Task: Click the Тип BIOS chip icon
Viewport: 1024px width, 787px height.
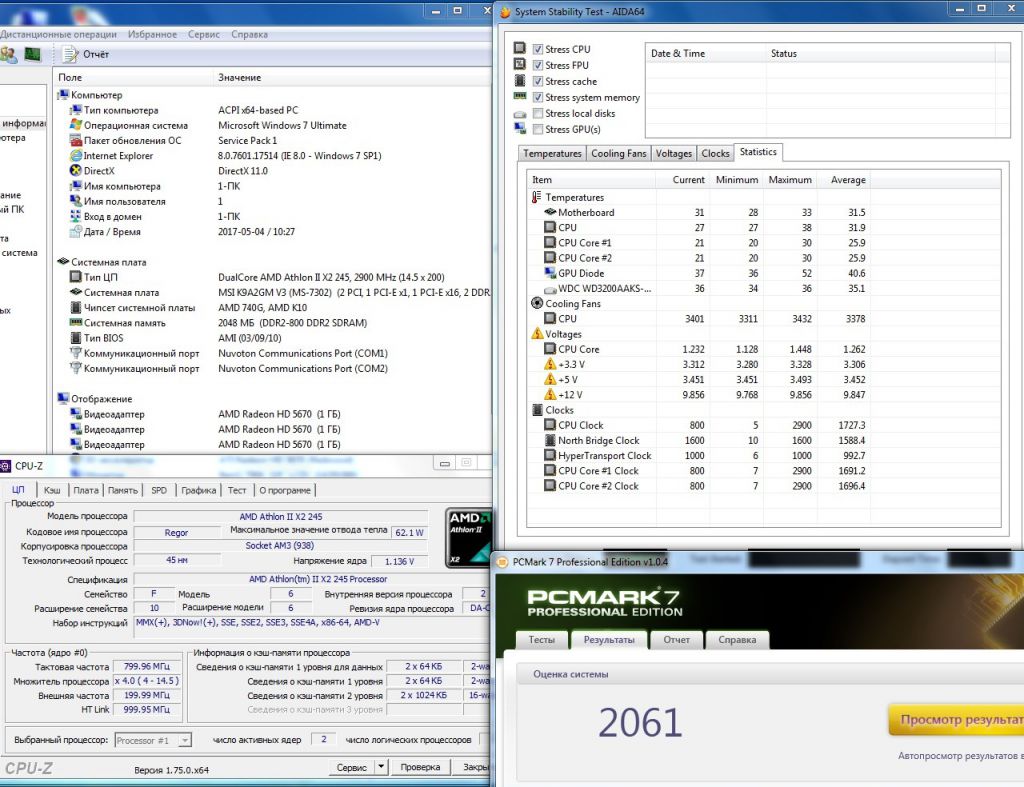Action: [x=76, y=338]
